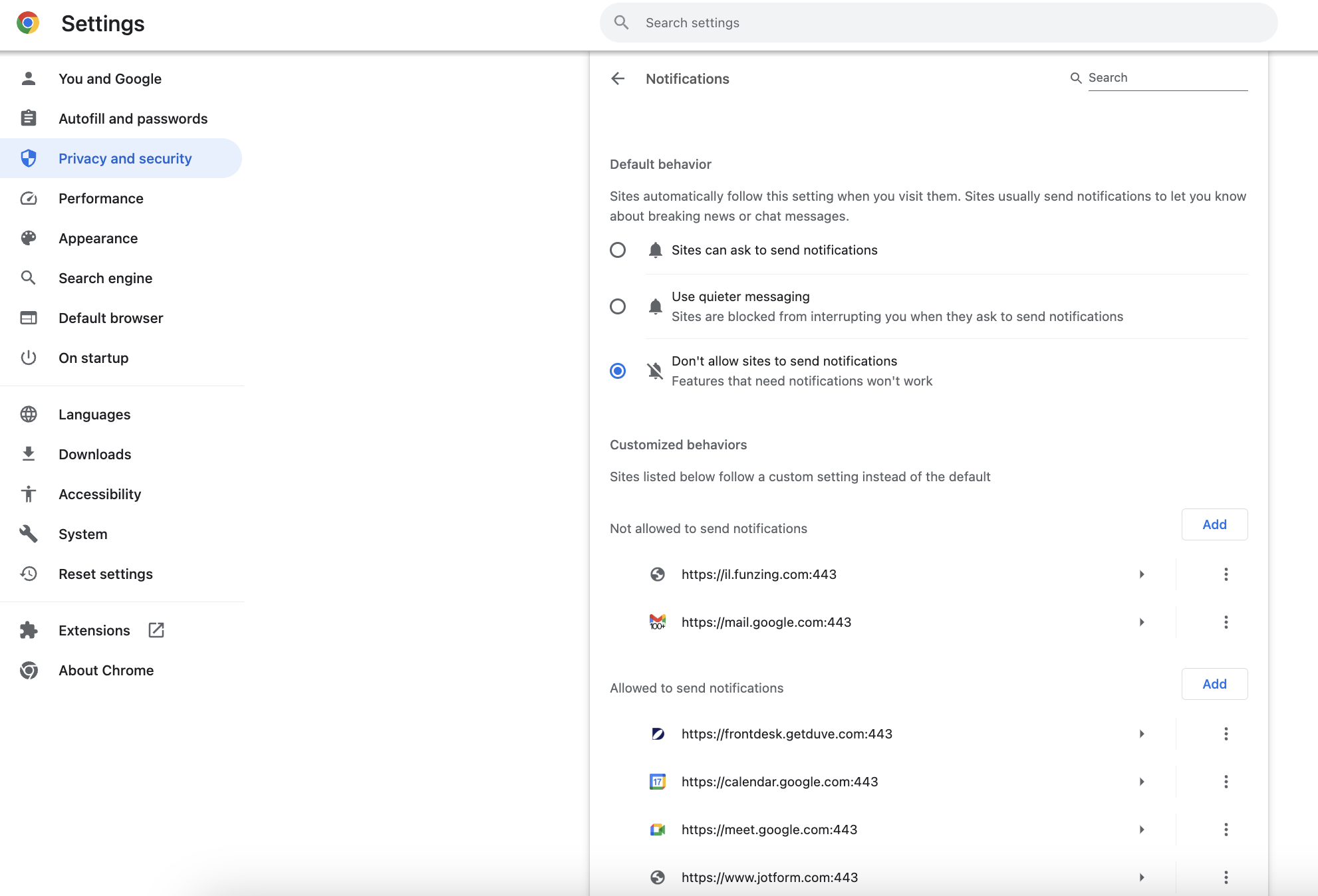
Task: Open three-dot menu for il.funzing.com
Action: tap(1226, 574)
